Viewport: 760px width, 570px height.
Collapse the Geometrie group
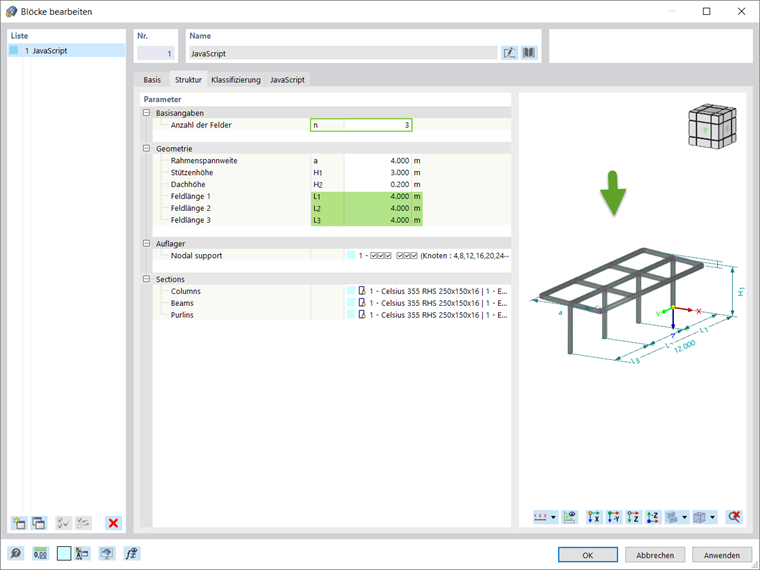click(x=146, y=148)
